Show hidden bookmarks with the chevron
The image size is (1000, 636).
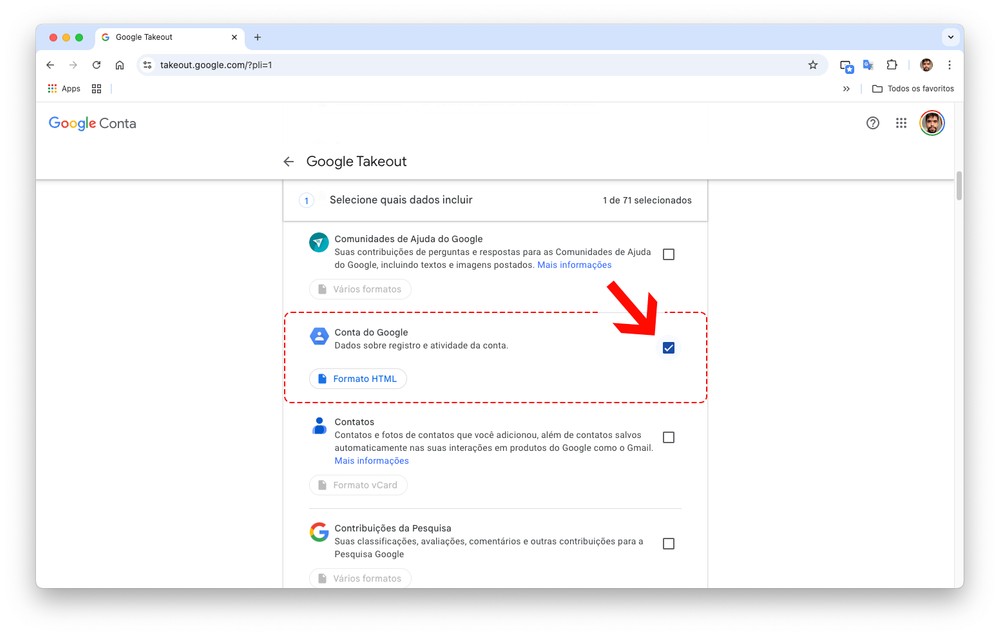tap(846, 89)
